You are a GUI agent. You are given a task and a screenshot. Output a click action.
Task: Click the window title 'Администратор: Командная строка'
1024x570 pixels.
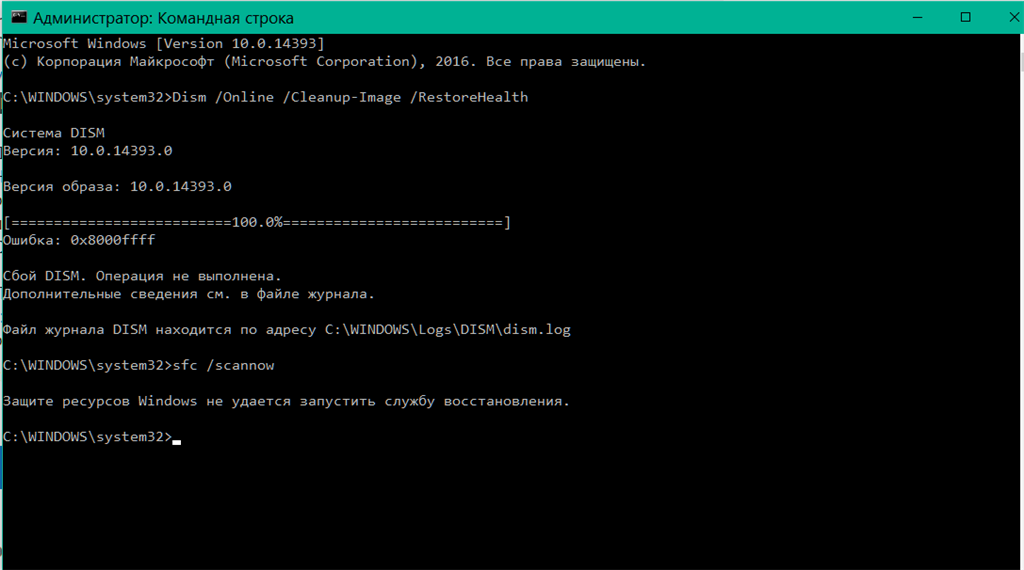click(x=163, y=18)
